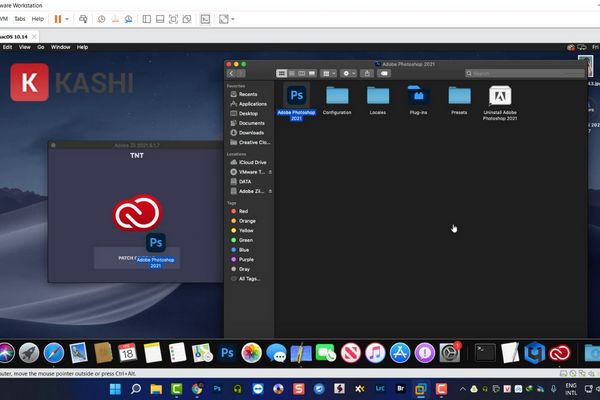
Task: Eject the VMware T... volume
Action: [270, 172]
